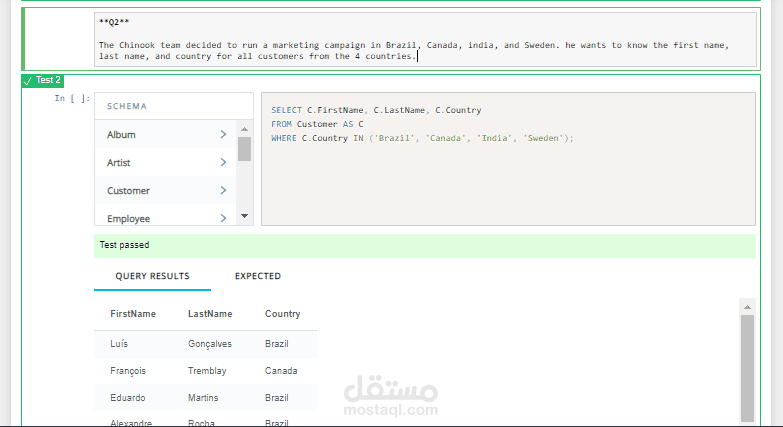Viewport: 783px width, 427px height.
Task: Click the Martins last name cell
Action: [x=203, y=398]
